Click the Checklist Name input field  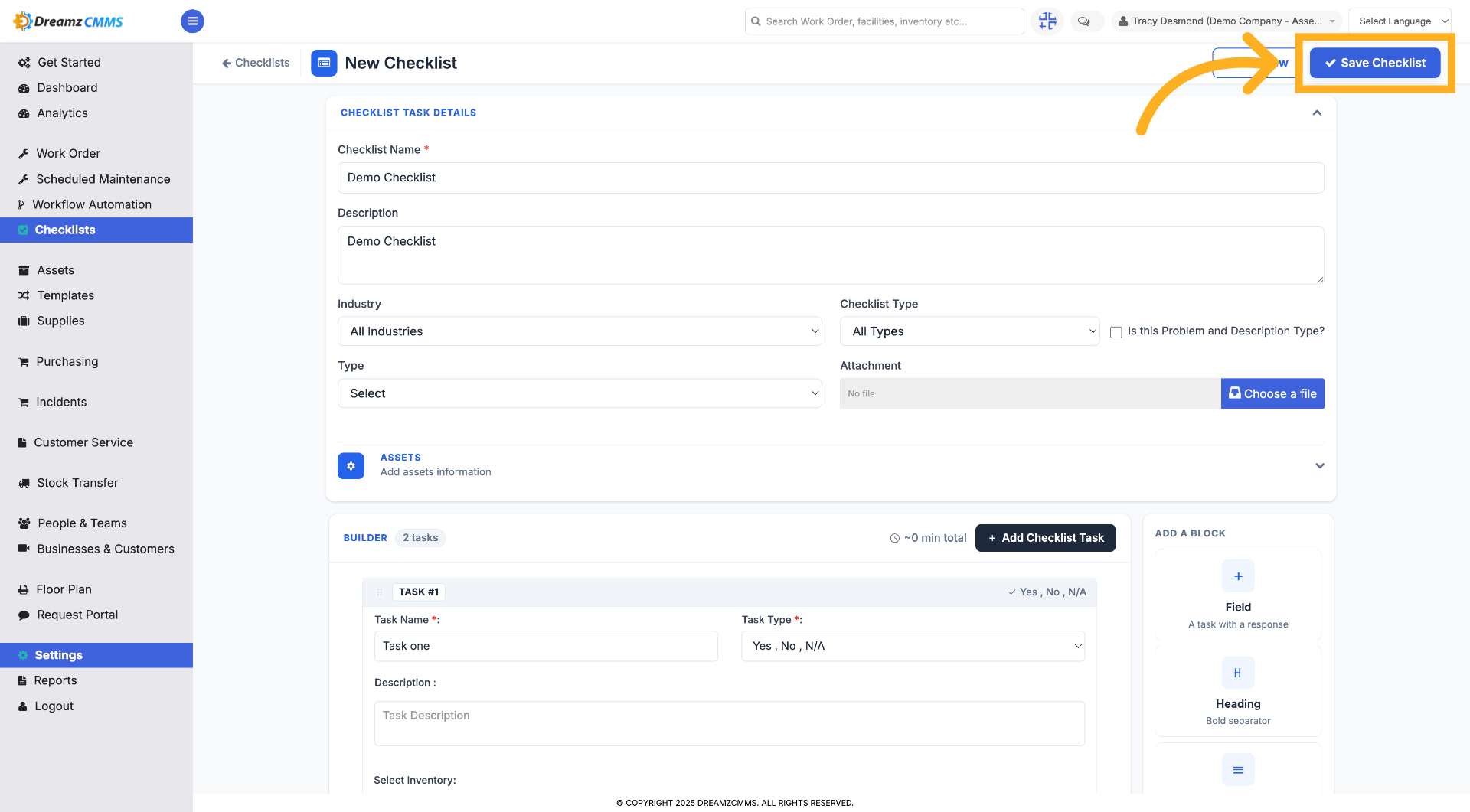[x=831, y=178]
